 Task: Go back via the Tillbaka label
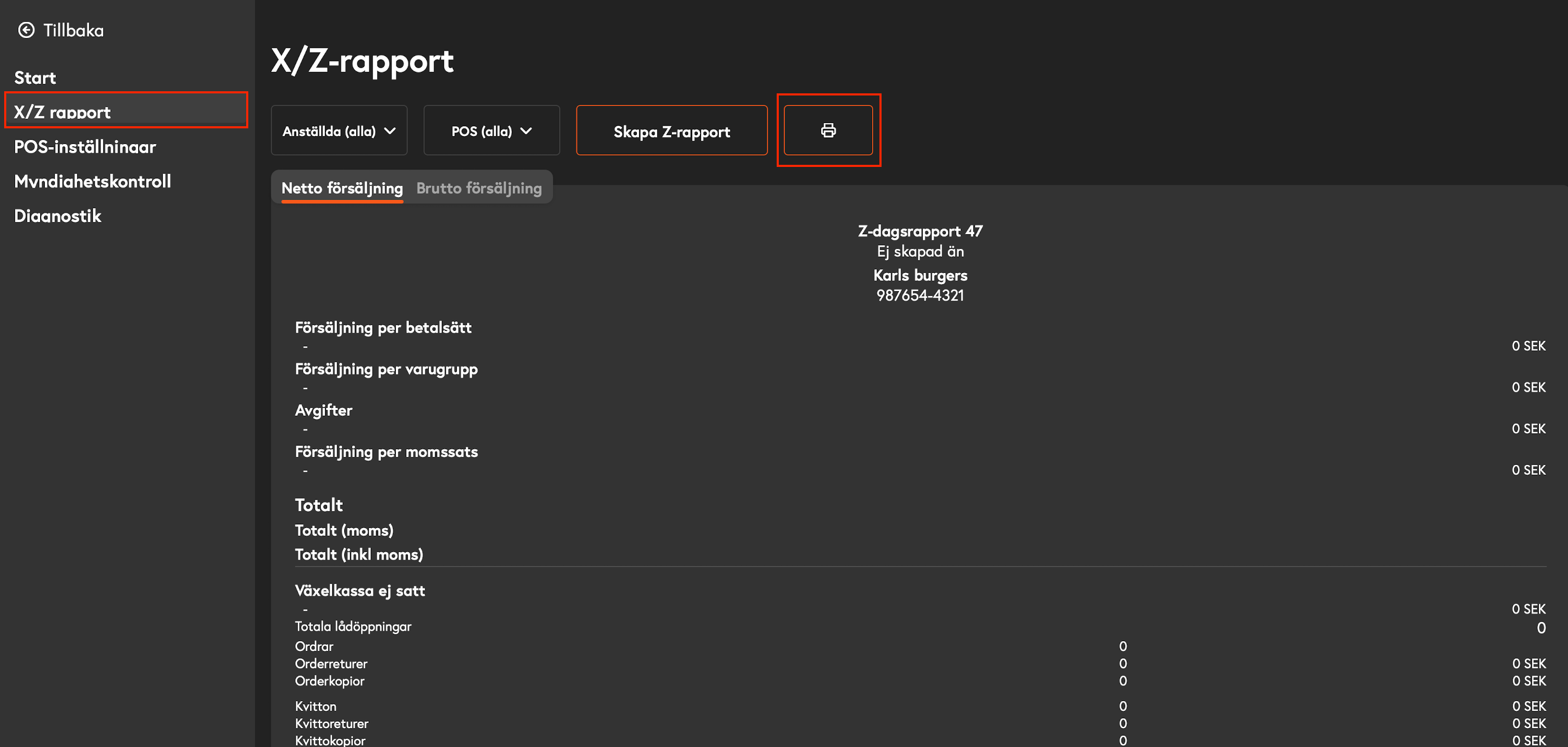(x=74, y=30)
